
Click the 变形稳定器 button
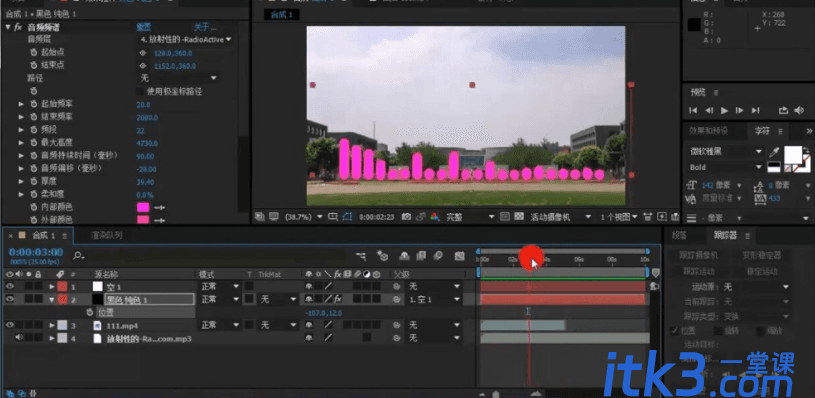tap(762, 256)
